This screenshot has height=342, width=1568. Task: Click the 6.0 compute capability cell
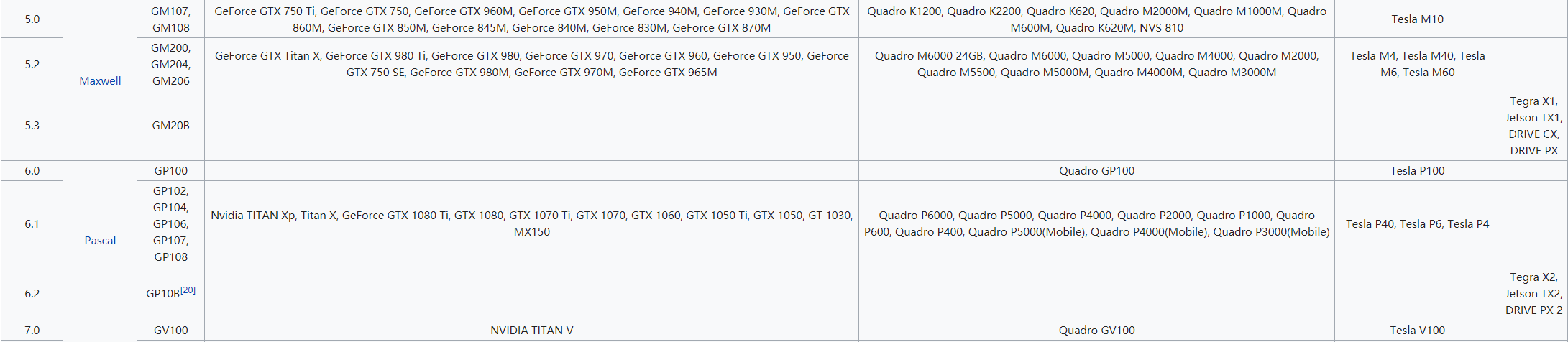pos(32,170)
